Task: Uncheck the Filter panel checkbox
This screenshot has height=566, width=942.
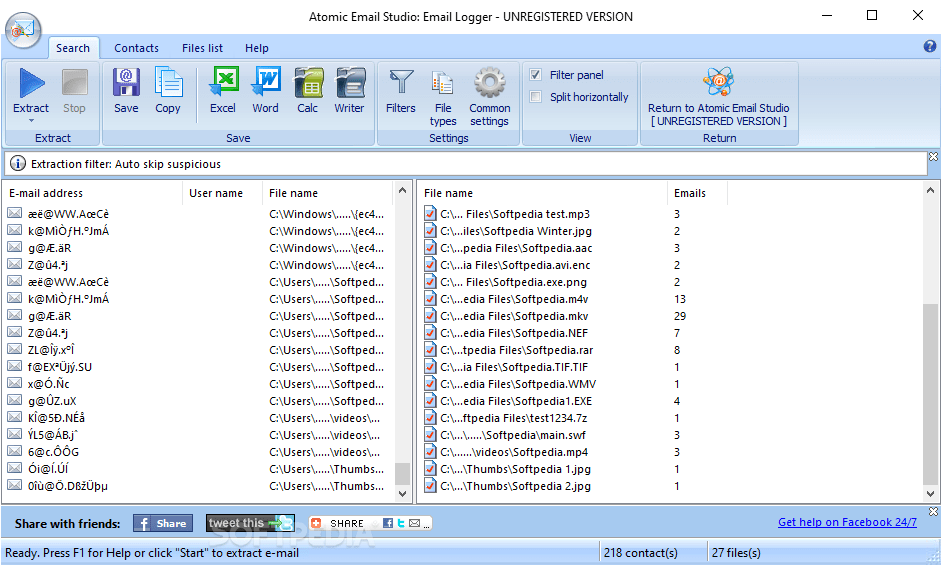Action: point(535,75)
